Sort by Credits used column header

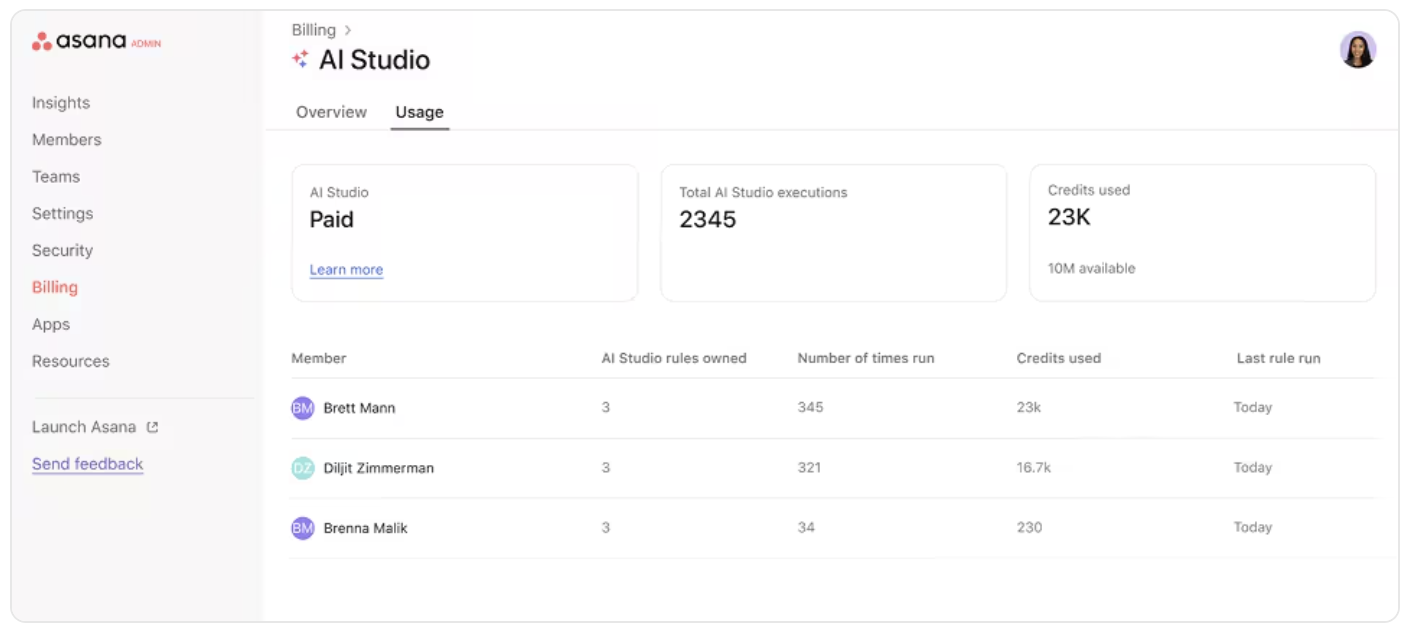[x=1058, y=358]
